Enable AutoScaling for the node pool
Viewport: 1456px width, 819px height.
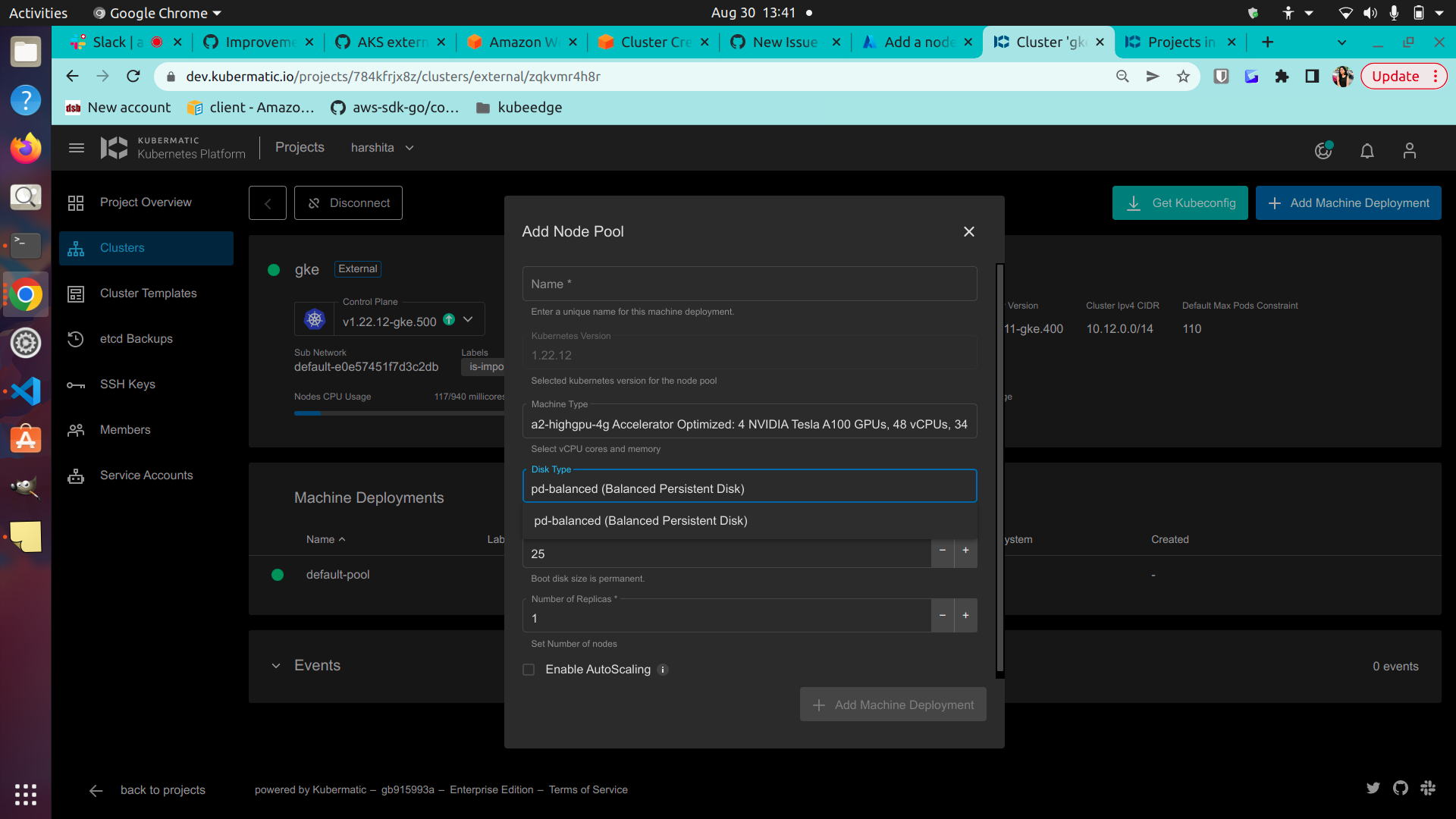(x=528, y=670)
